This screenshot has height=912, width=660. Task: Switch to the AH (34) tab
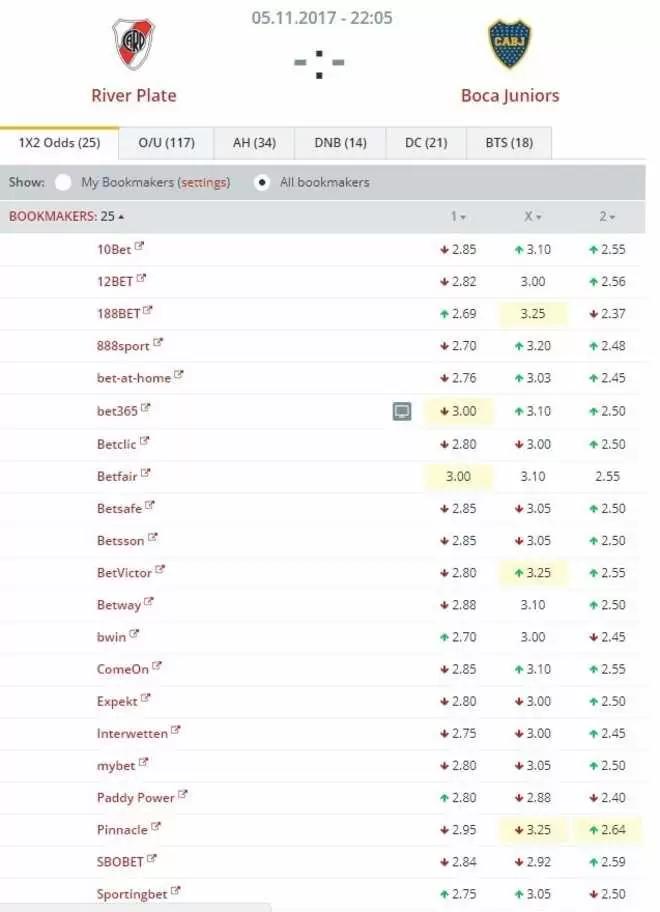(x=254, y=143)
